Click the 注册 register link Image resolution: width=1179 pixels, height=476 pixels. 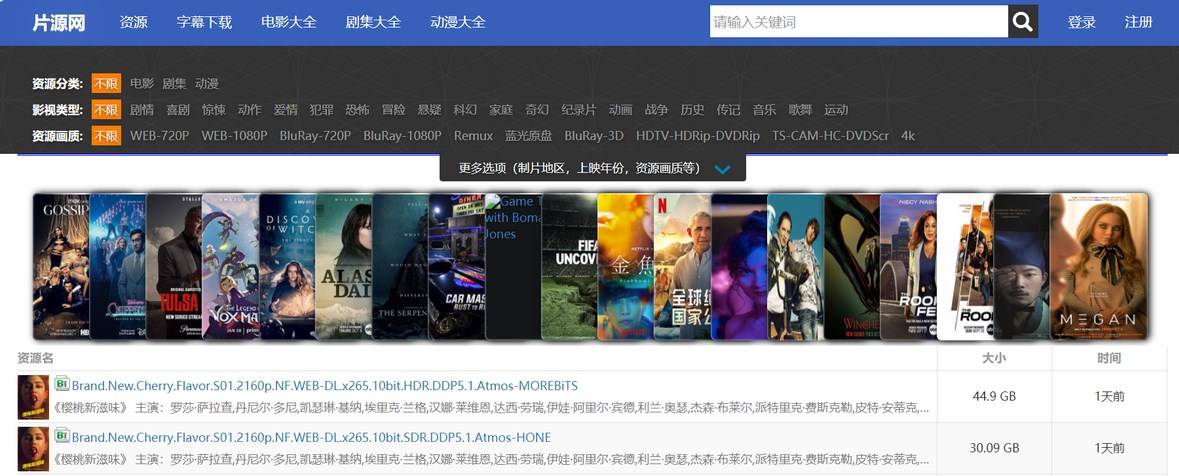click(x=1138, y=23)
